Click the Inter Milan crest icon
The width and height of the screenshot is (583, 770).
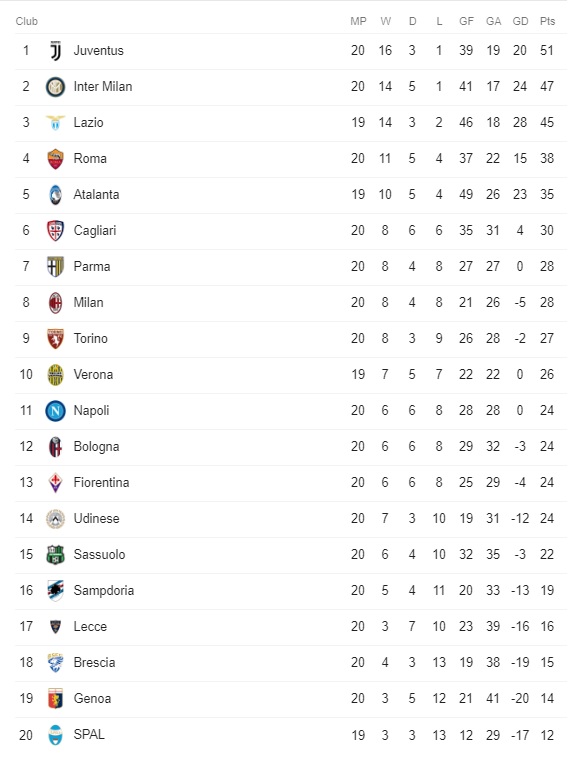56,87
